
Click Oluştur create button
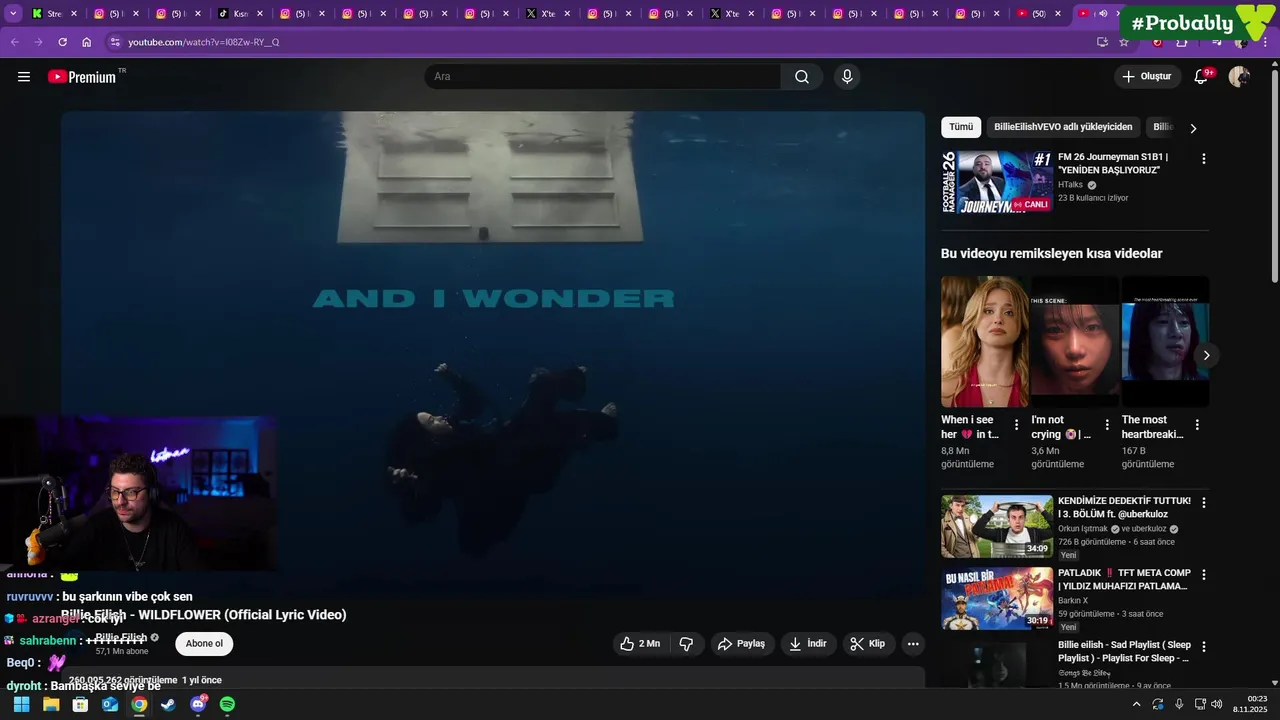click(1147, 77)
